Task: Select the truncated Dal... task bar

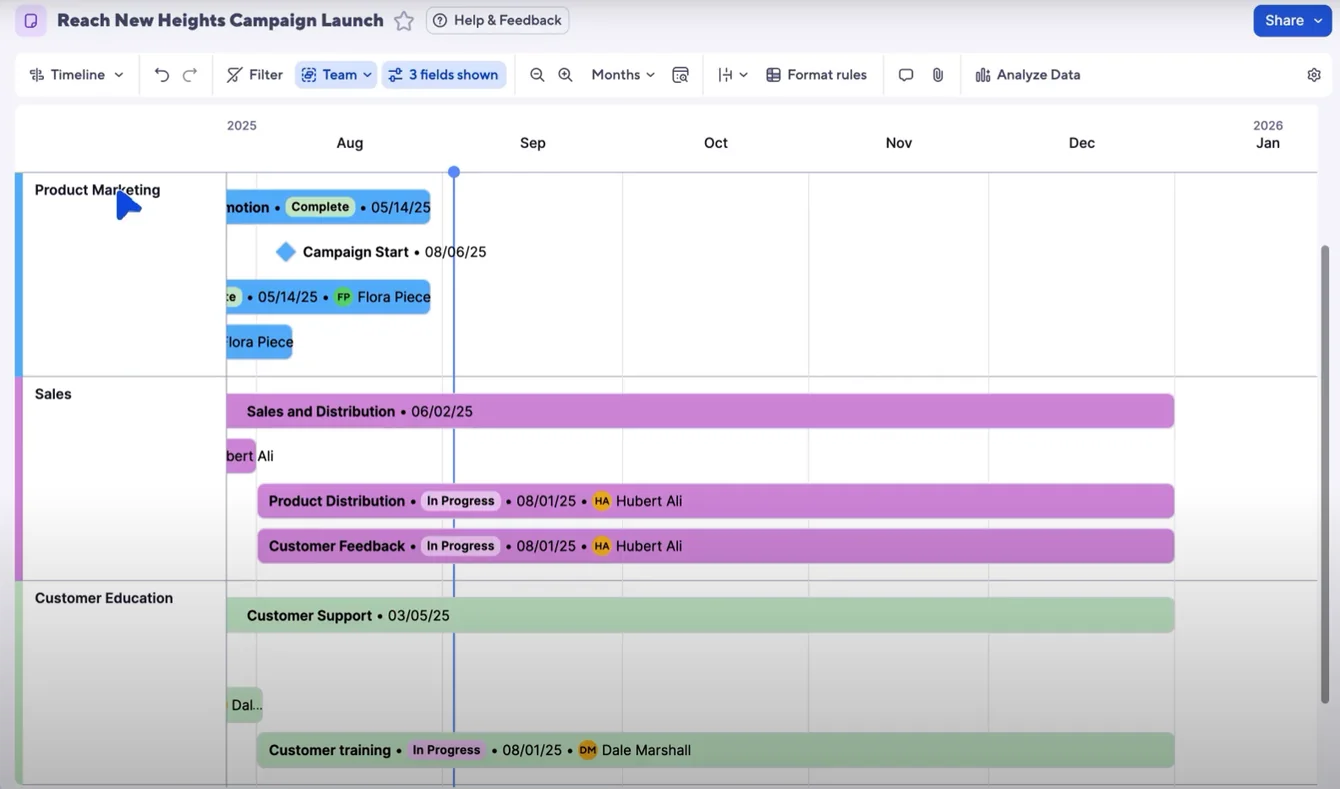Action: [x=244, y=705]
